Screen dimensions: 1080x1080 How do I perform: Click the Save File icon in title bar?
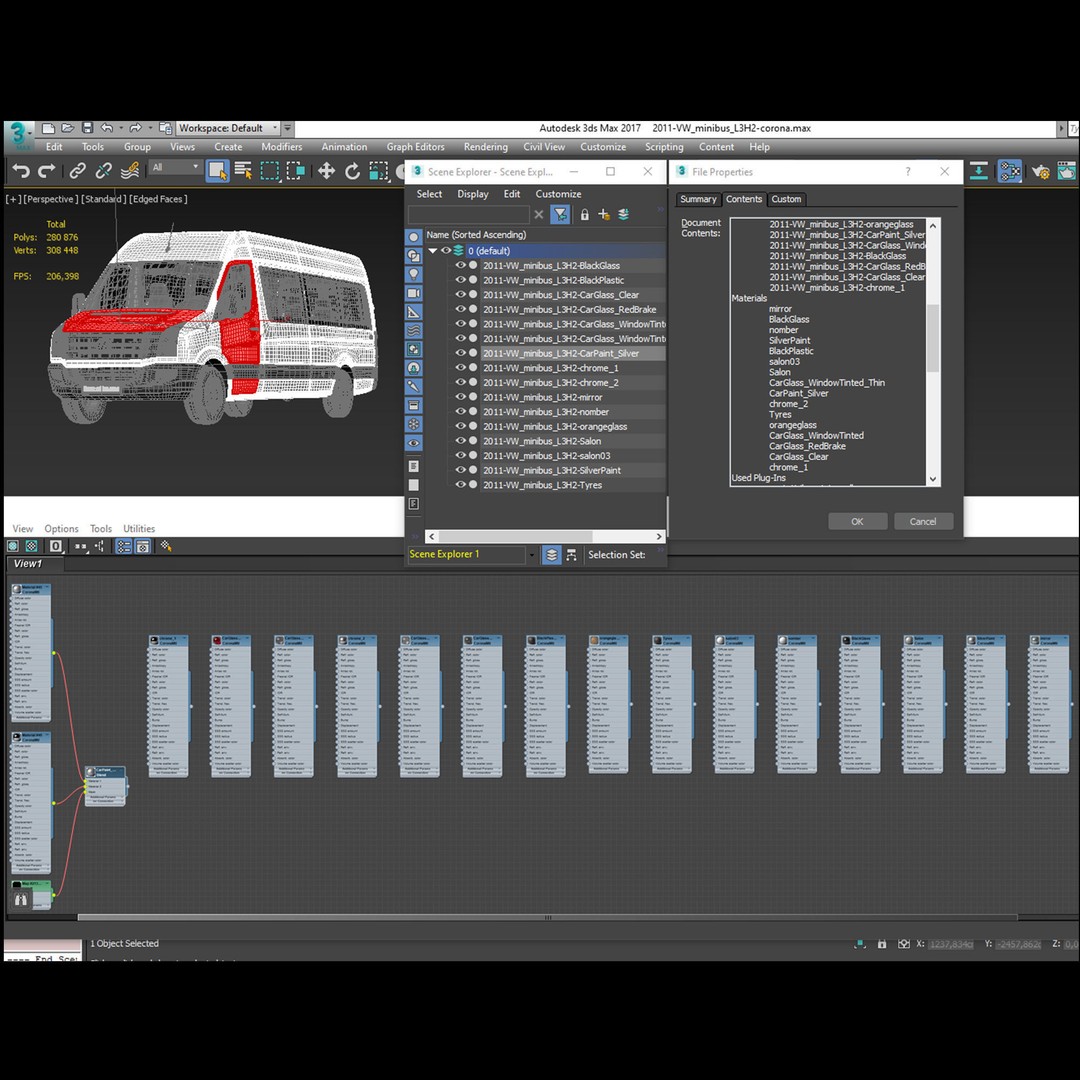pos(87,128)
